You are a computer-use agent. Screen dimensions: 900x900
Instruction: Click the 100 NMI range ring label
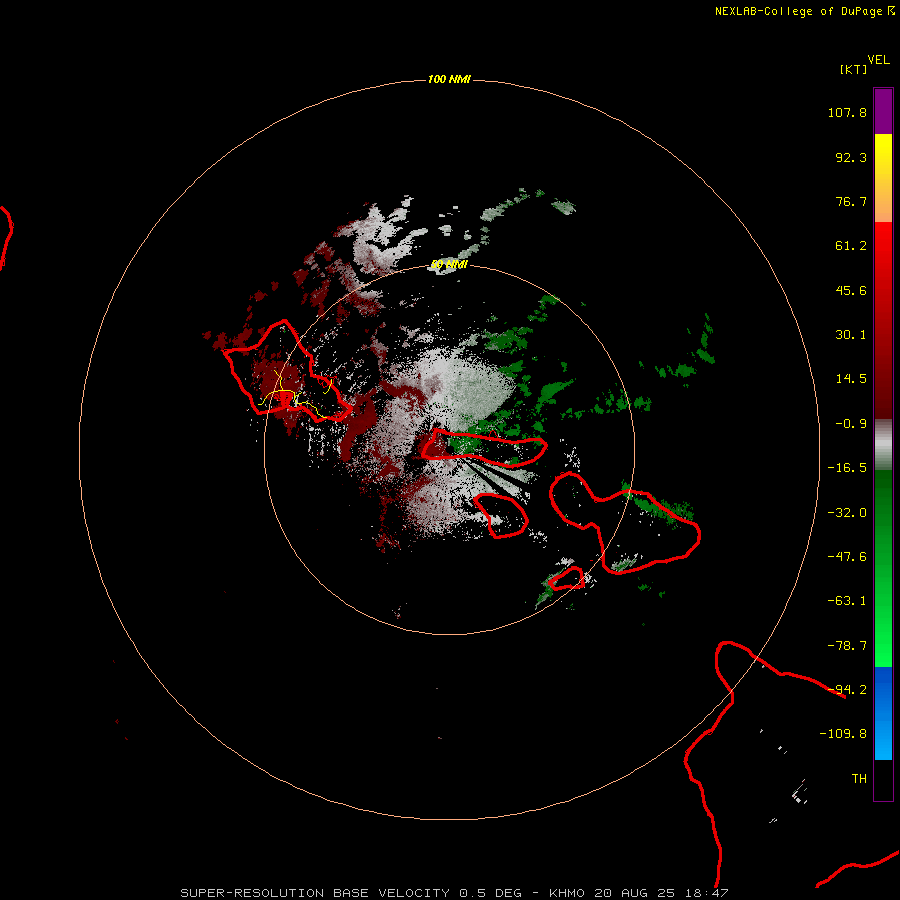click(449, 79)
